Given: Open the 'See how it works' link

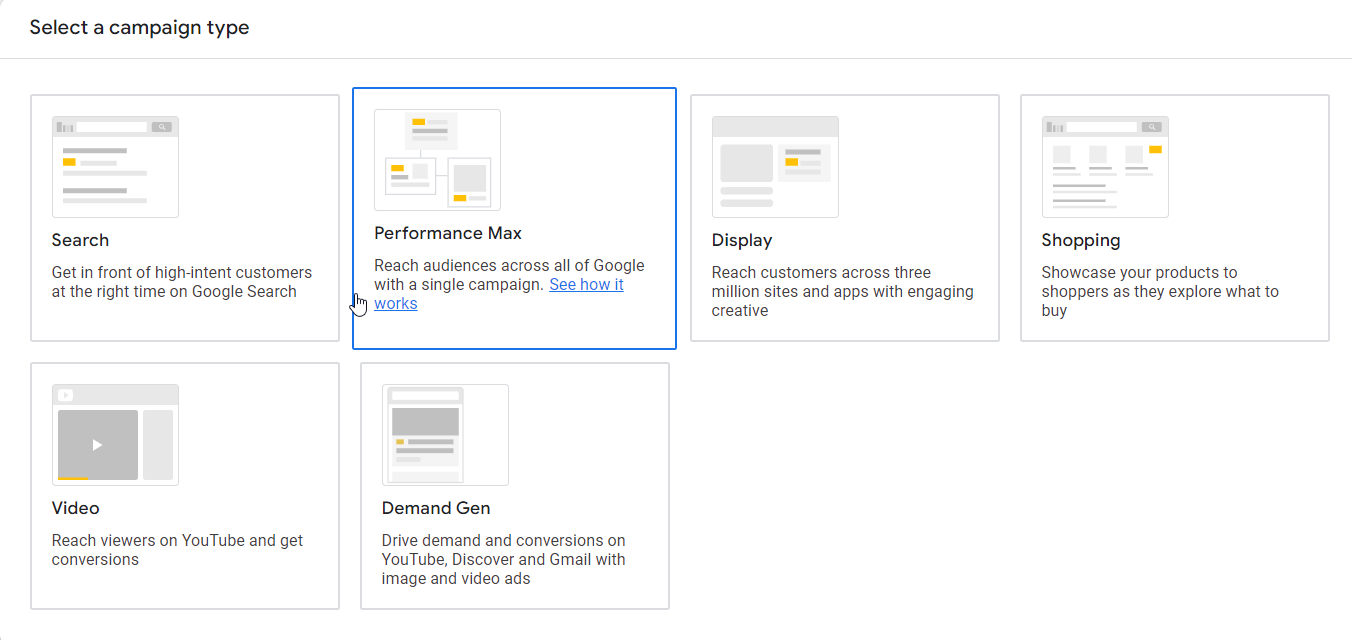Looking at the screenshot, I should pyautogui.click(x=586, y=285).
